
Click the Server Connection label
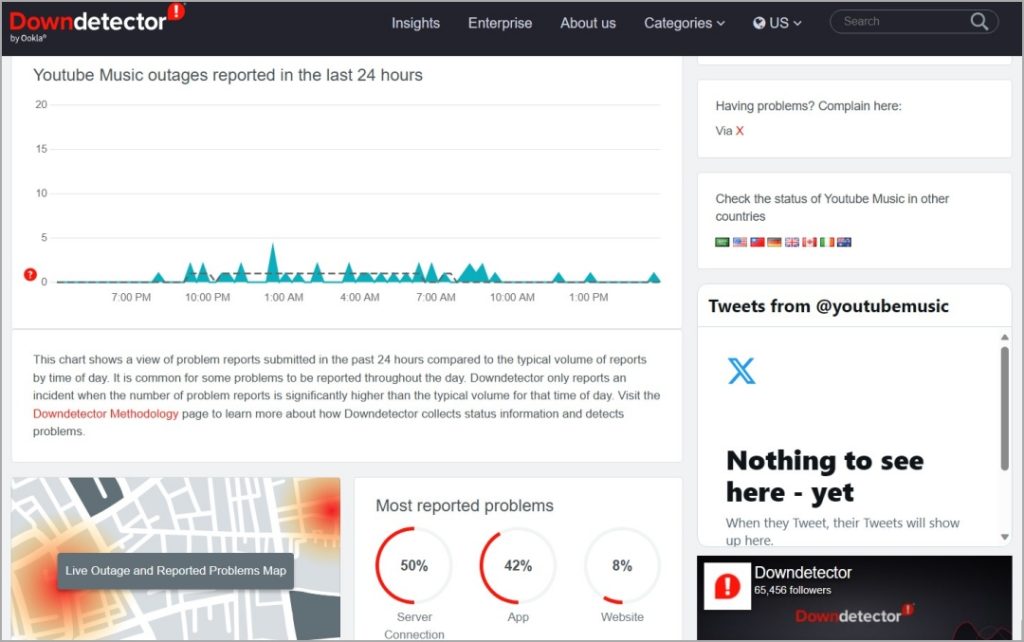pyautogui.click(x=414, y=626)
